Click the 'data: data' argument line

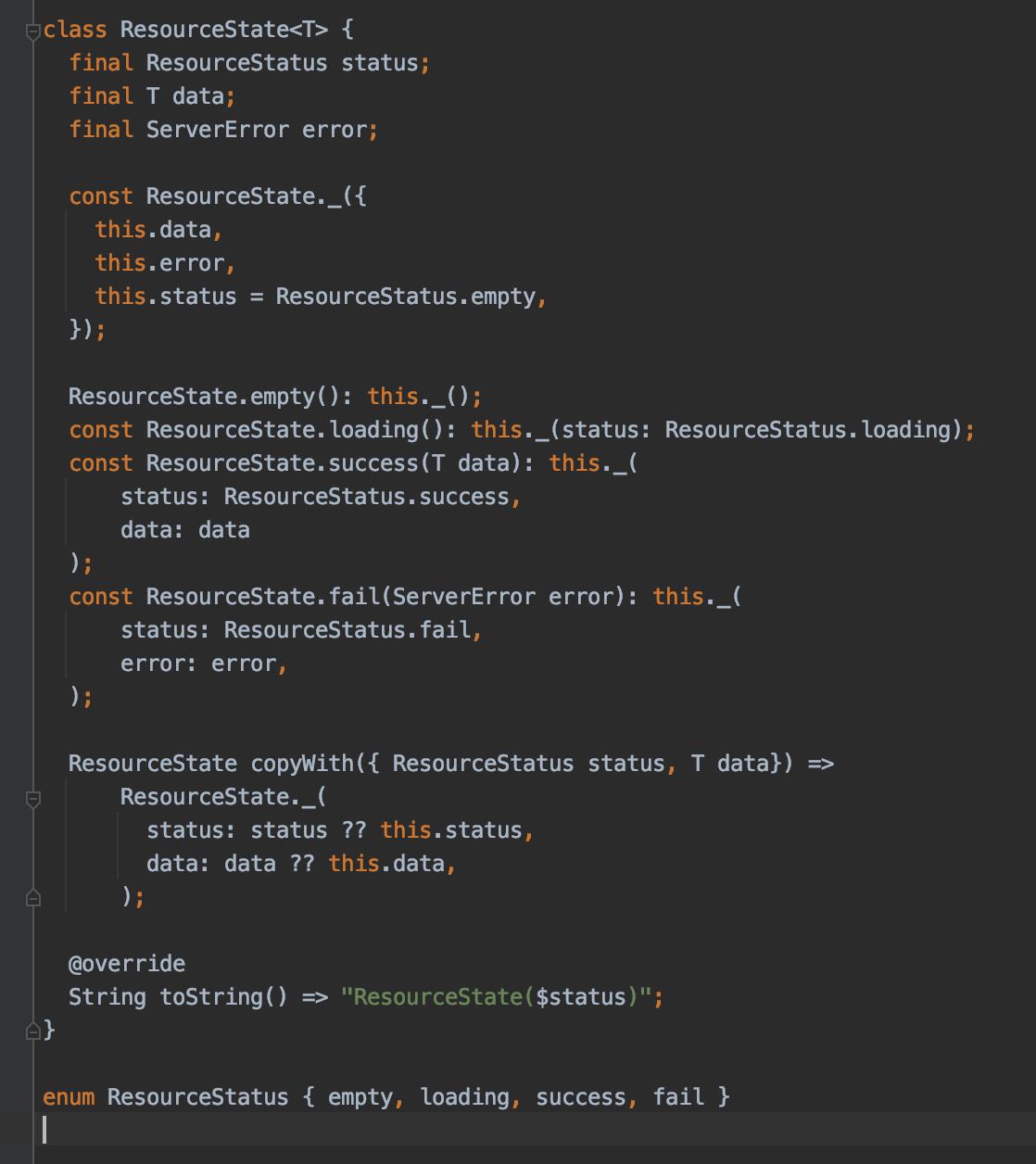pyautogui.click(x=185, y=530)
